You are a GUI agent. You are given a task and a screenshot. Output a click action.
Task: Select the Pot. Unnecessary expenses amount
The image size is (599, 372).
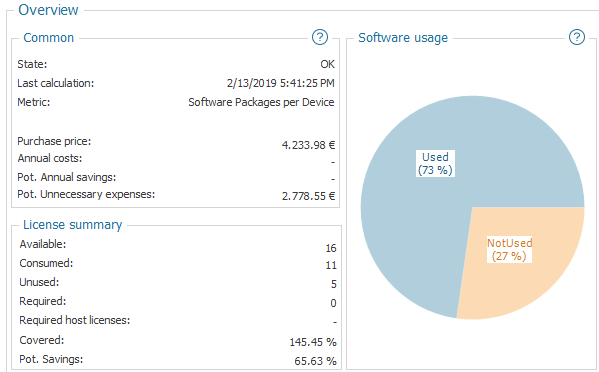coord(308,196)
